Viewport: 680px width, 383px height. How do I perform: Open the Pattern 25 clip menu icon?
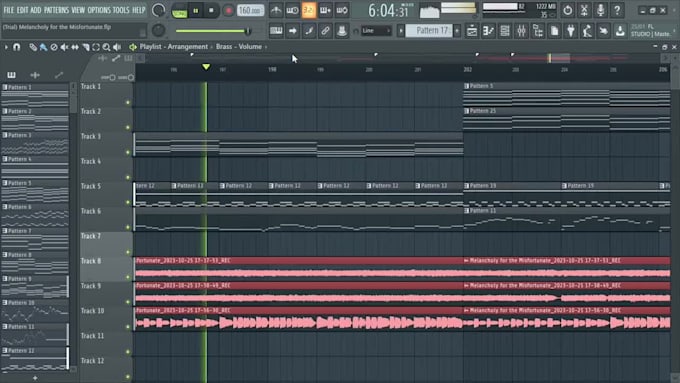click(467, 111)
